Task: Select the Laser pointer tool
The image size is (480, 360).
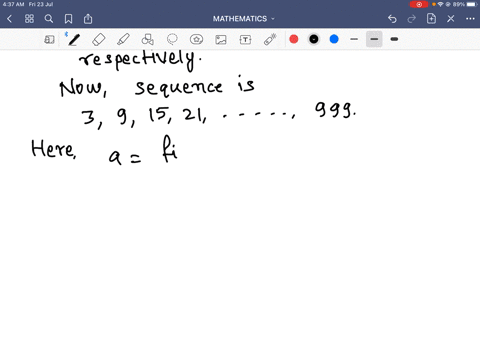Action: pos(270,39)
